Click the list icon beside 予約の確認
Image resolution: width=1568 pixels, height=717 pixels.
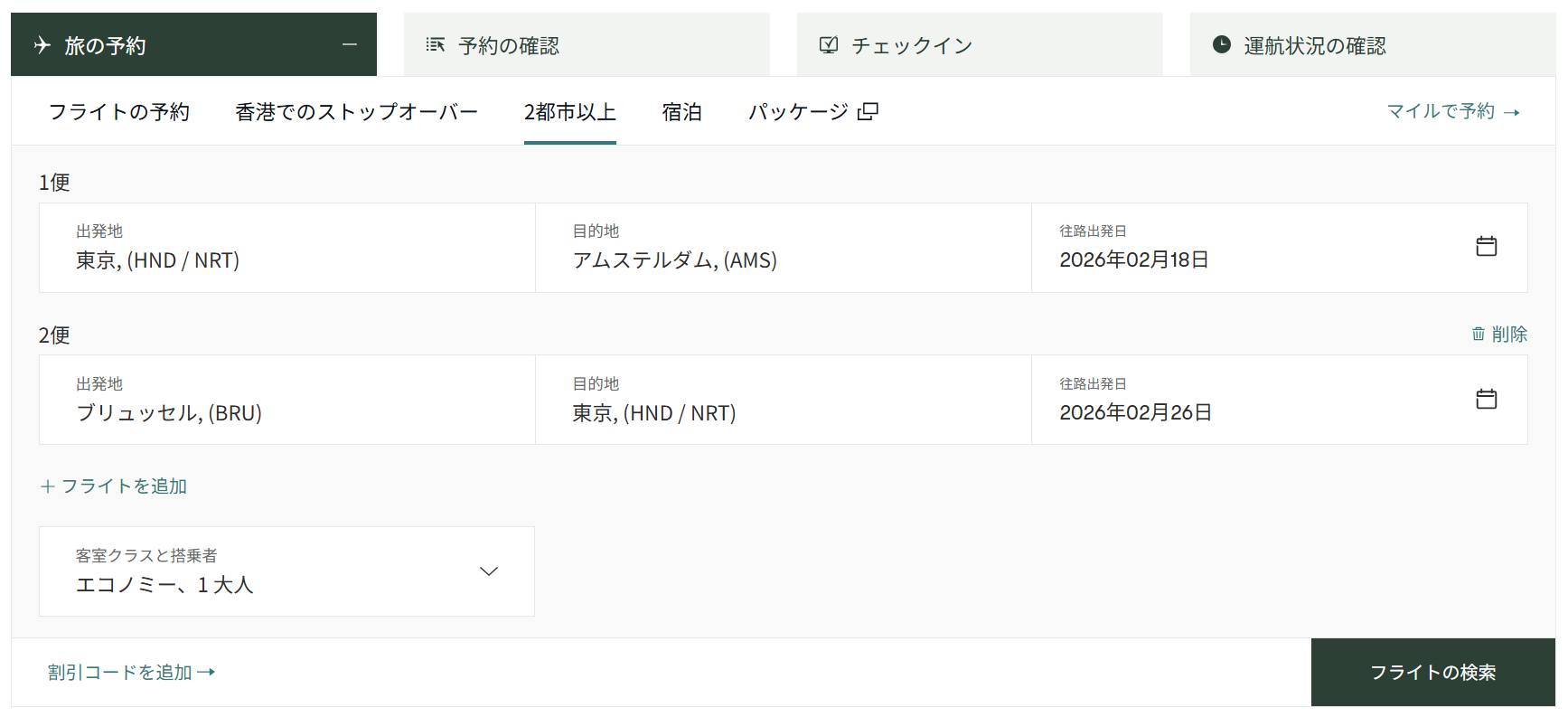pyautogui.click(x=436, y=45)
